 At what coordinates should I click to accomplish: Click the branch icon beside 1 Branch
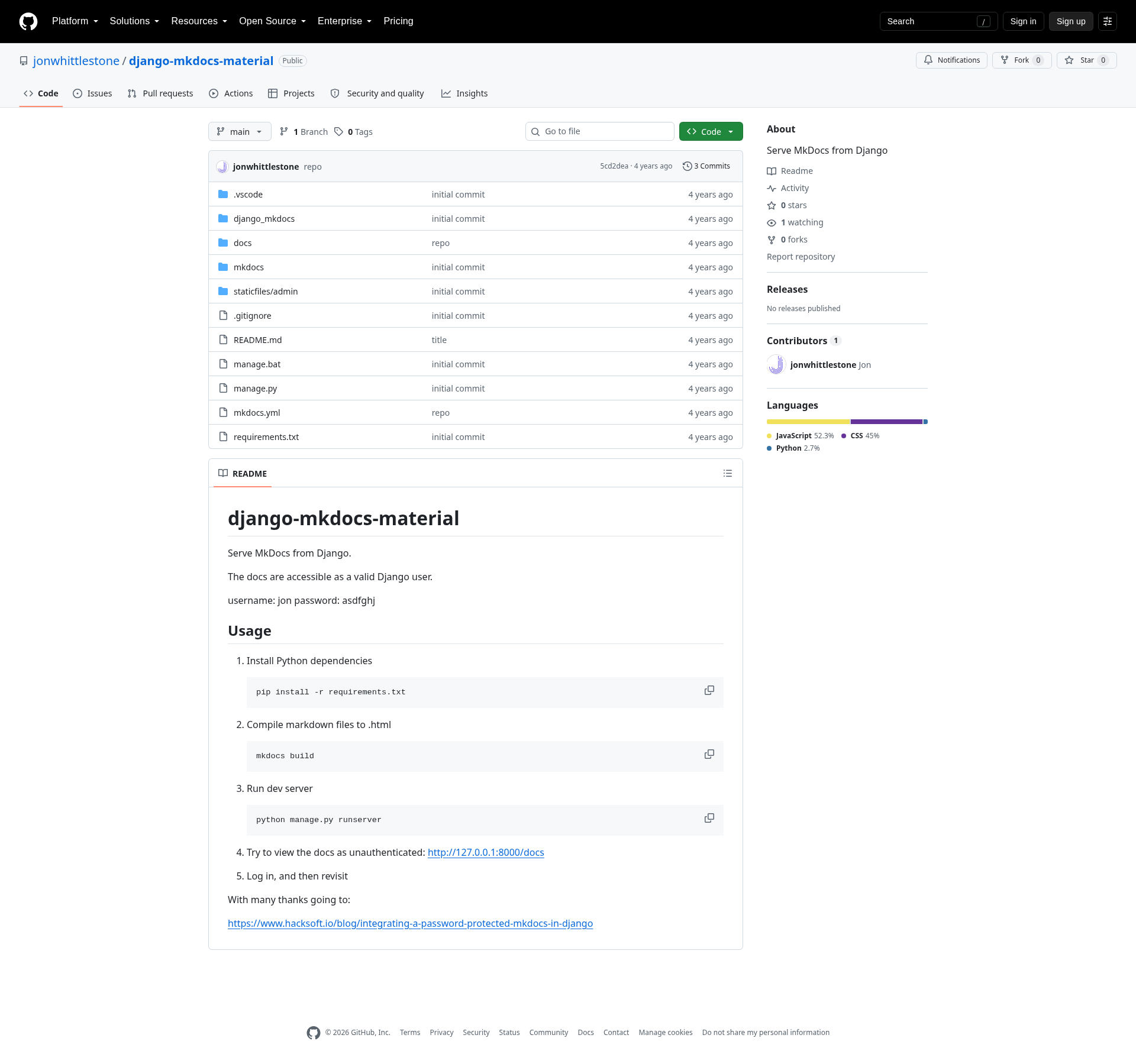point(284,131)
